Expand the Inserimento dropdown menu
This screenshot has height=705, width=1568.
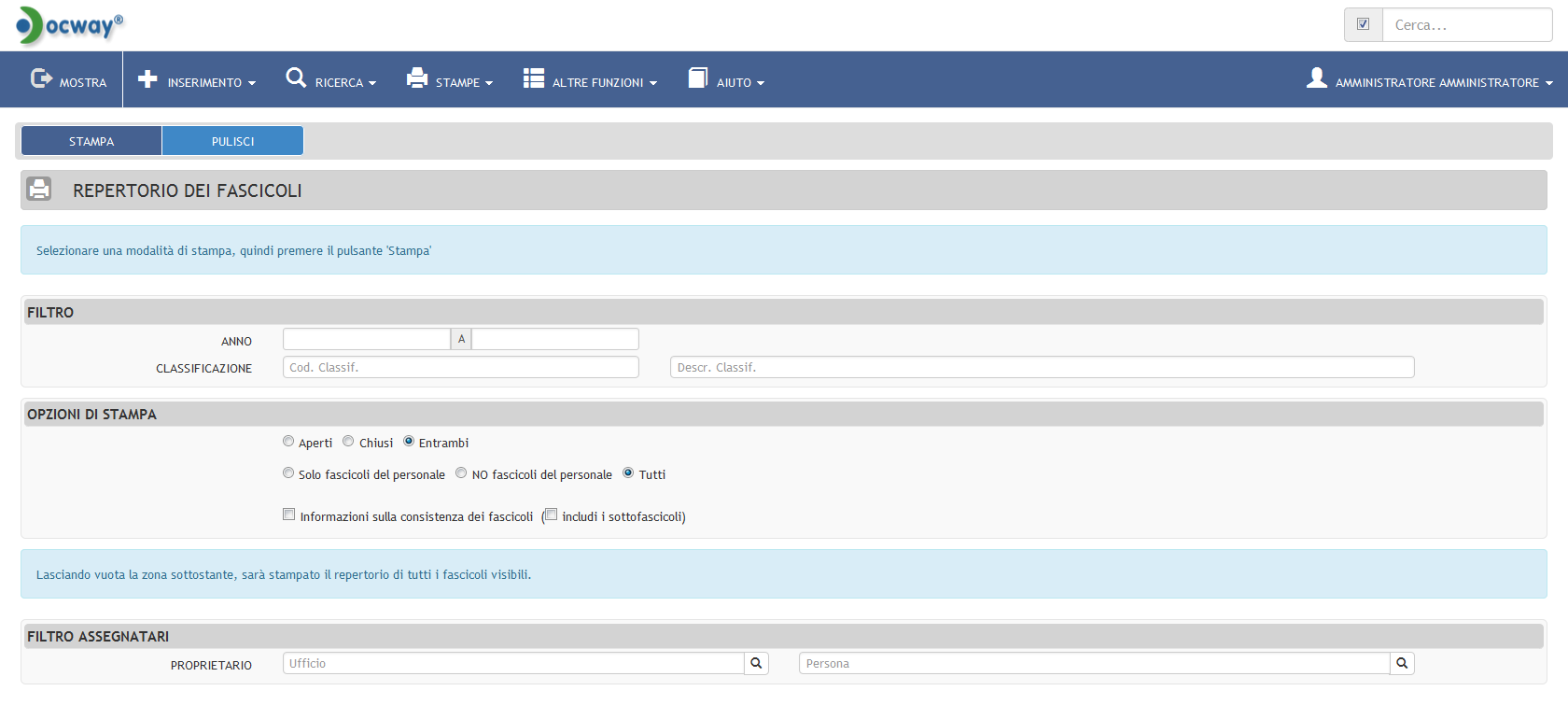(x=197, y=82)
